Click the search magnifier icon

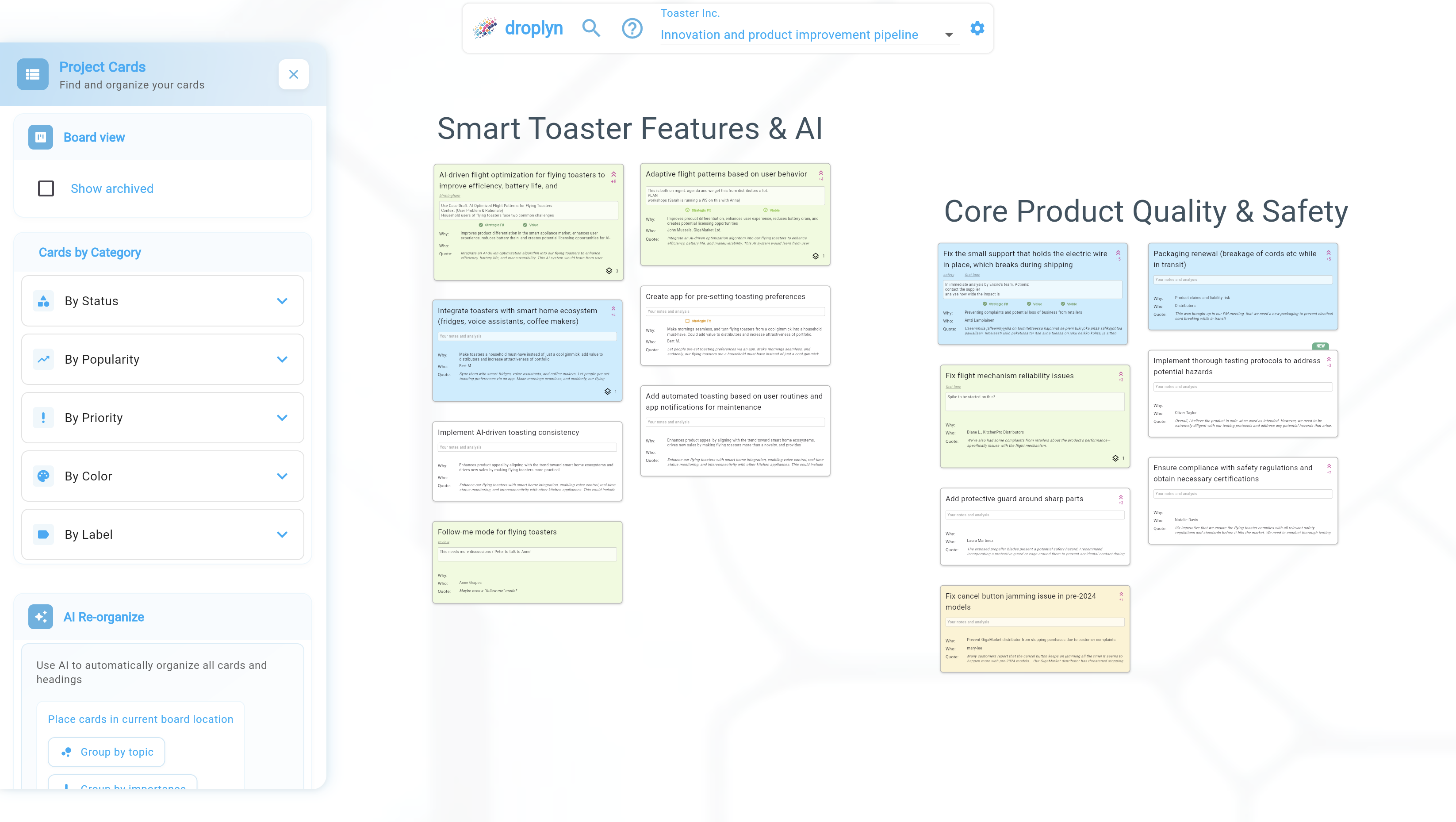click(x=590, y=28)
